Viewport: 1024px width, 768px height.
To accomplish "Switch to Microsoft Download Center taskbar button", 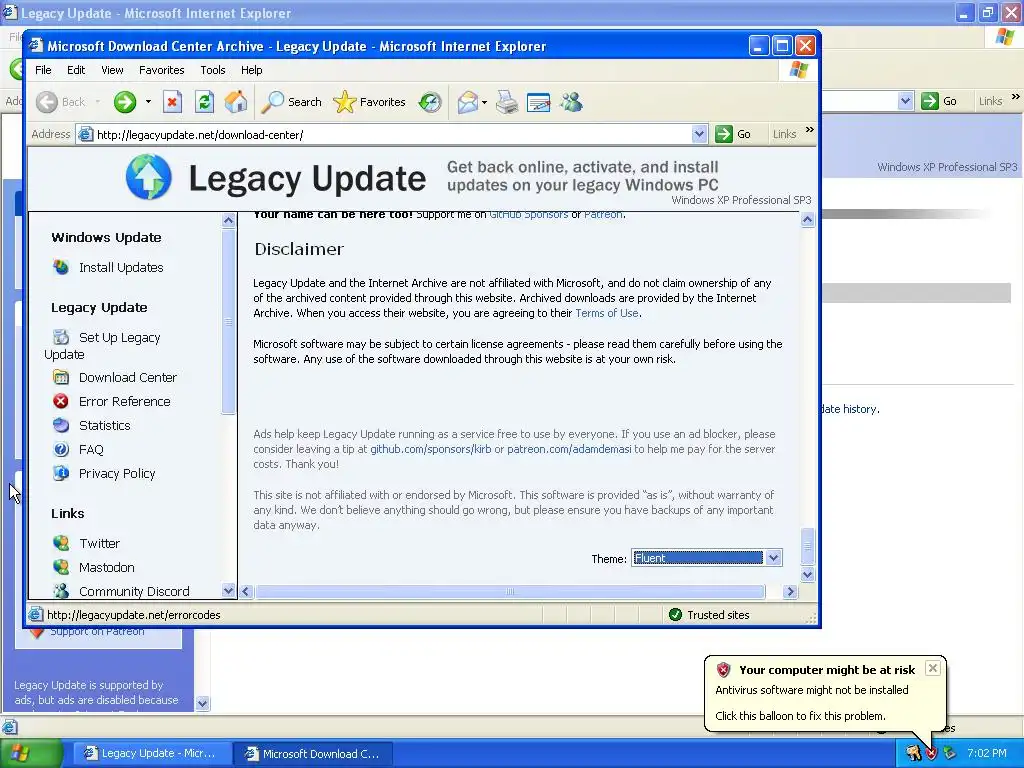I will pos(313,754).
